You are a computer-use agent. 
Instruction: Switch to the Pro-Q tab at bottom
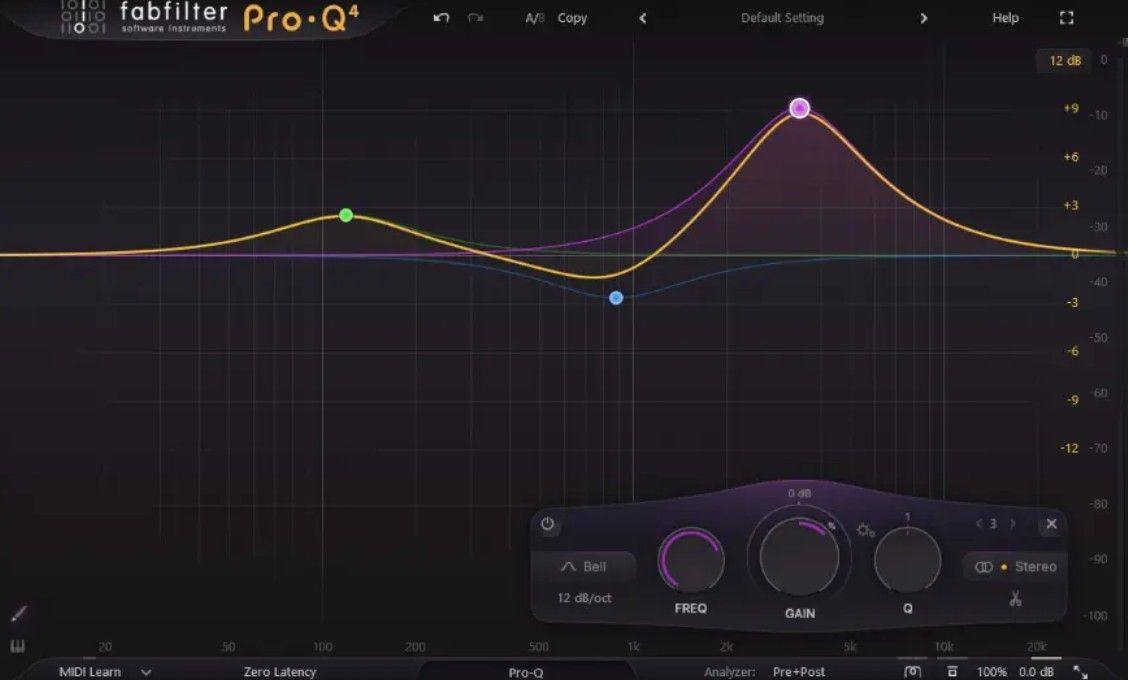pyautogui.click(x=527, y=672)
